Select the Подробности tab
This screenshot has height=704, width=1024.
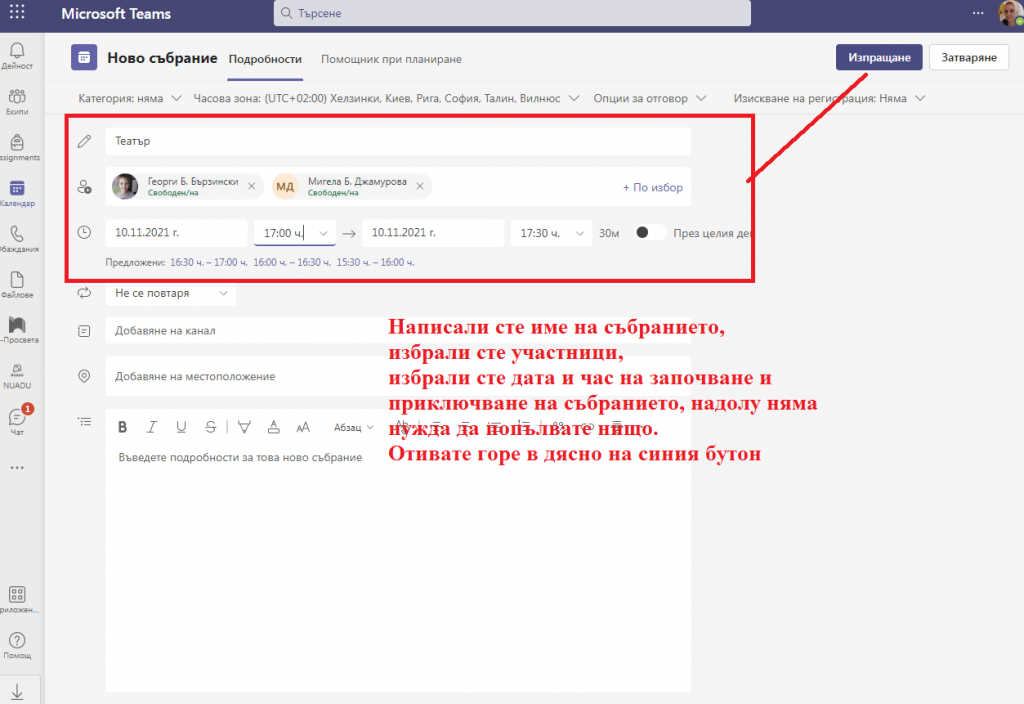(265, 59)
